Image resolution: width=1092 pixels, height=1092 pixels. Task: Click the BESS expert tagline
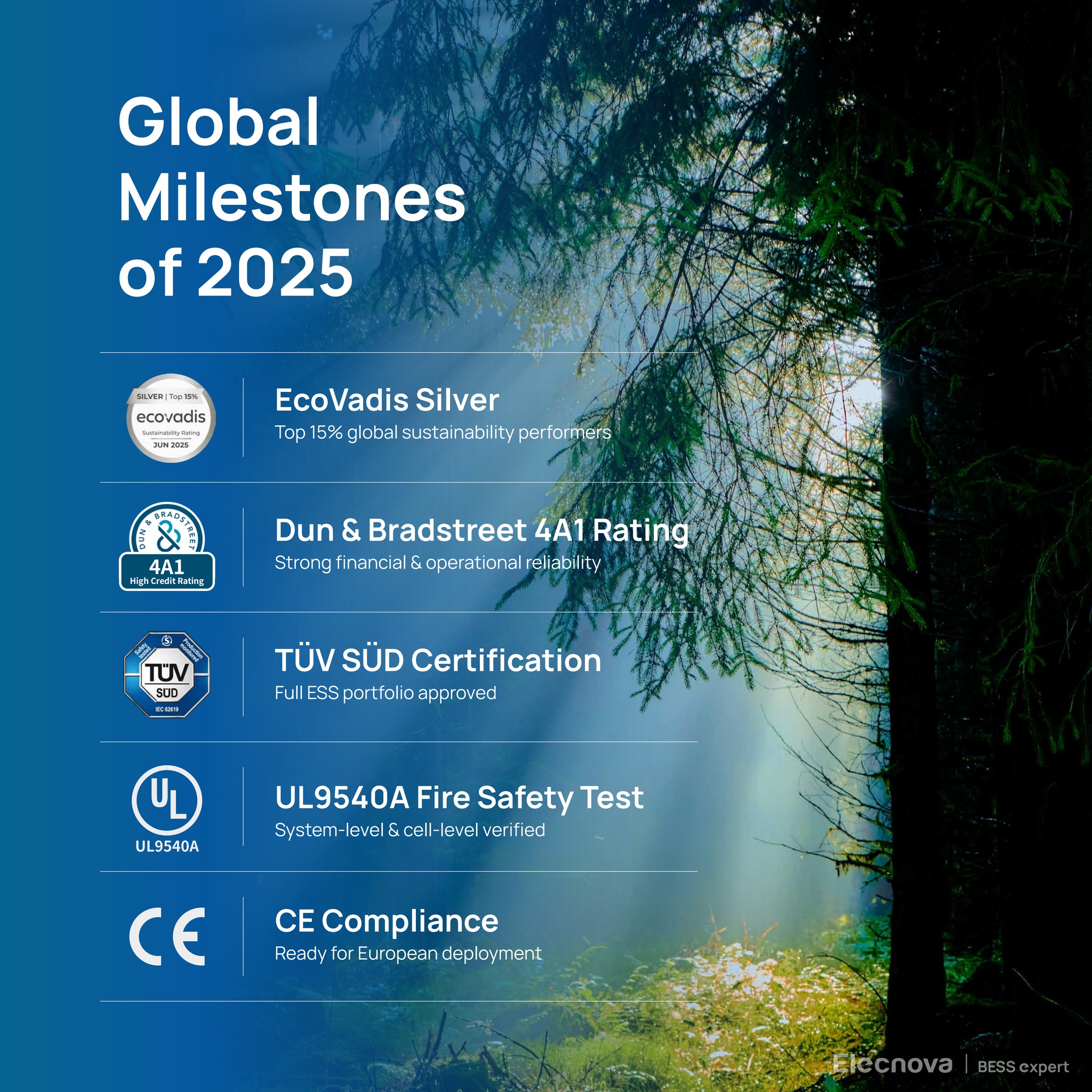(1023, 1066)
